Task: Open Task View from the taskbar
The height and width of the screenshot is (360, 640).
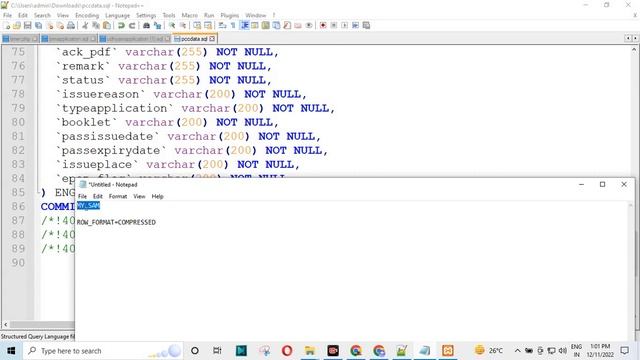Action: click(217, 351)
